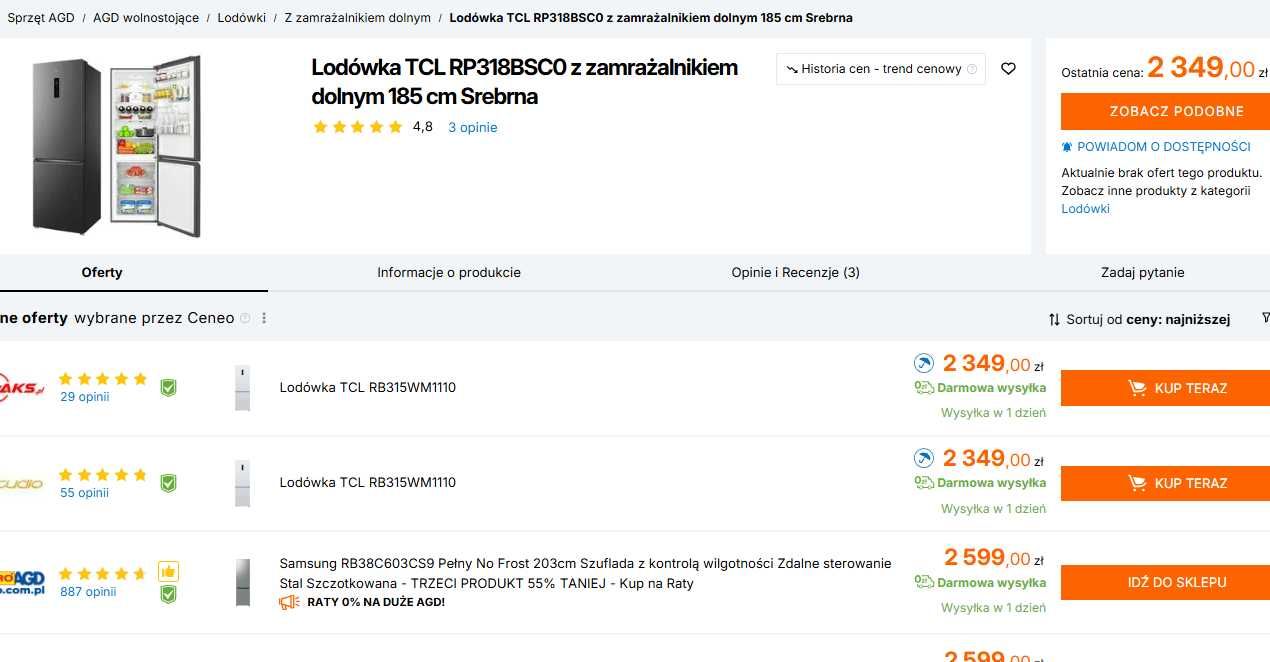1270x662 pixels.
Task: Add the fridge to favorites with the heart icon
Action: click(1008, 69)
